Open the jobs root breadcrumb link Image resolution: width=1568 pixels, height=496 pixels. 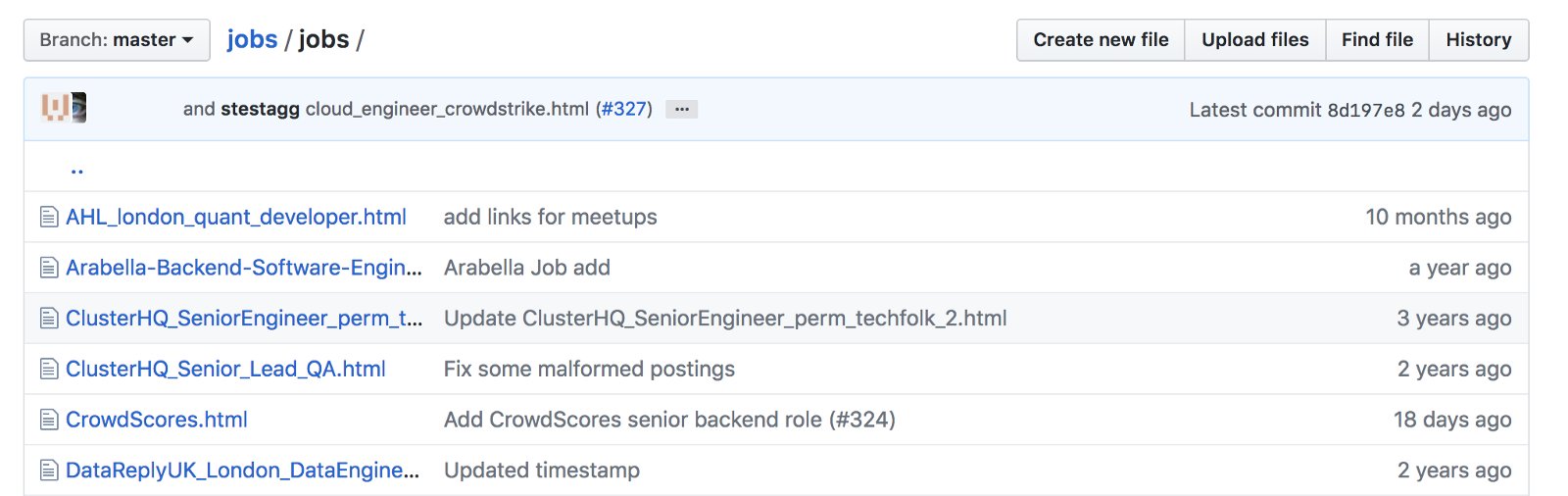click(252, 39)
